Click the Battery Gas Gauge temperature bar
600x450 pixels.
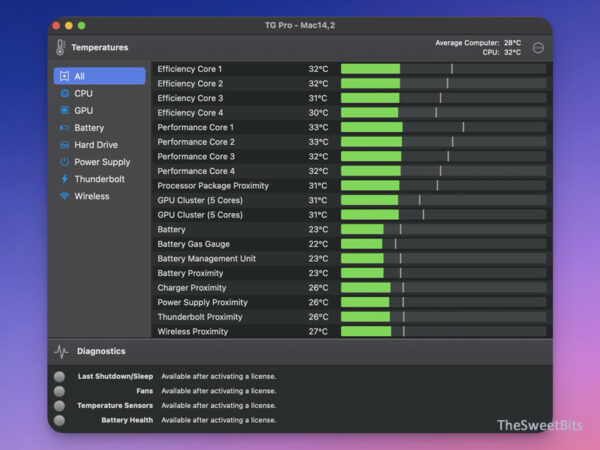click(x=443, y=244)
